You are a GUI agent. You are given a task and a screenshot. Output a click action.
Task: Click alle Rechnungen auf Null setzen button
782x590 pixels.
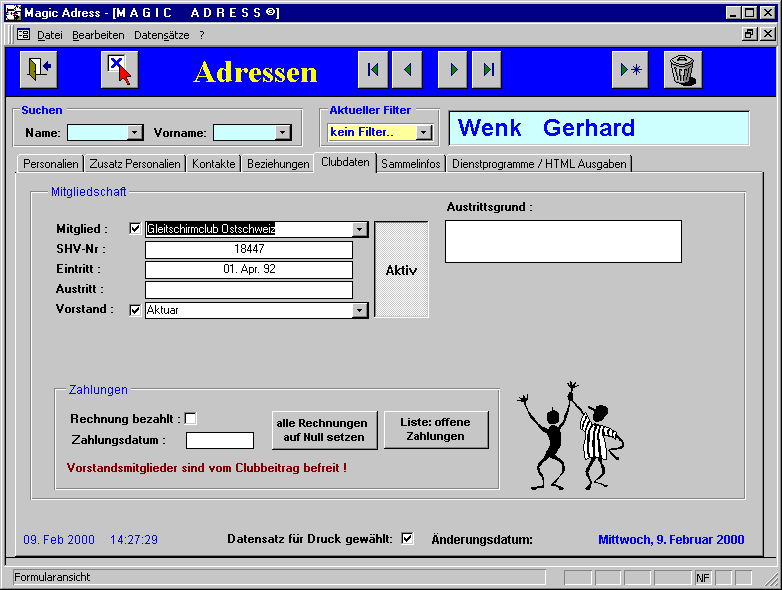tap(326, 430)
